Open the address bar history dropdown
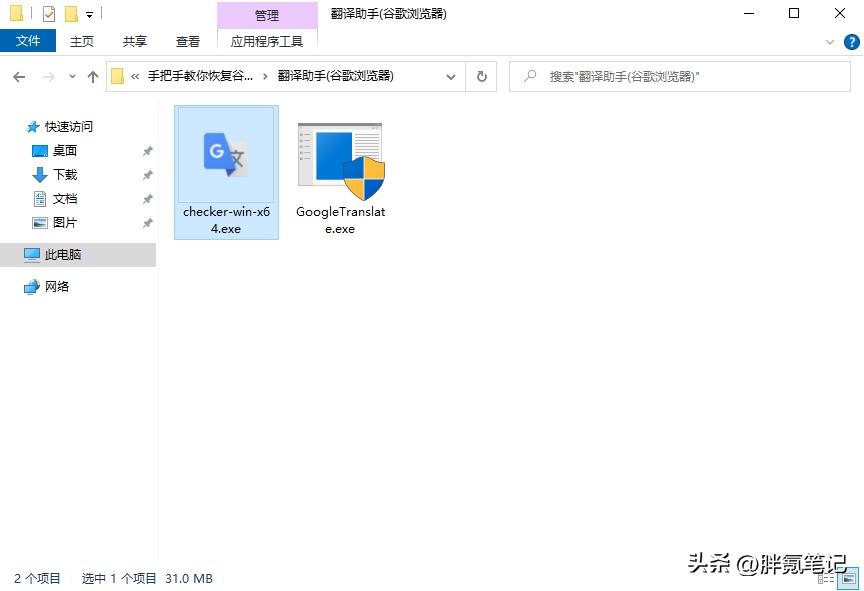Screen dimensions: 864x591 [450, 76]
